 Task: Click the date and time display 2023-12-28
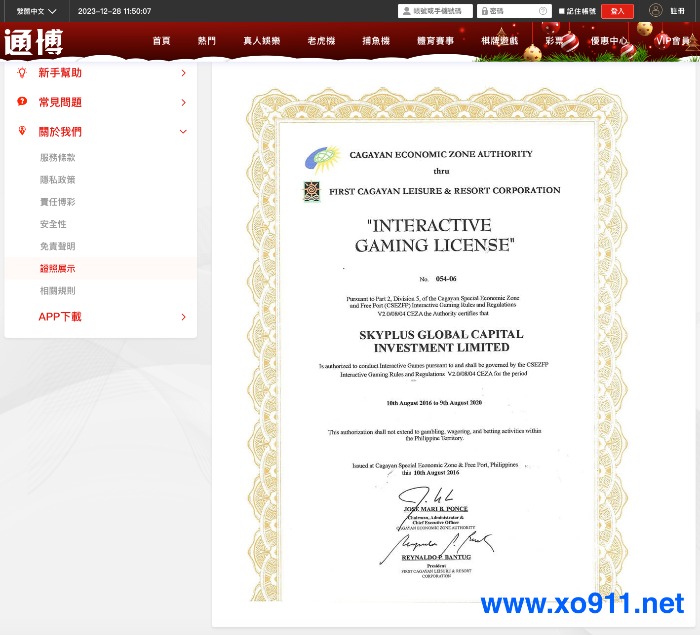click(114, 11)
